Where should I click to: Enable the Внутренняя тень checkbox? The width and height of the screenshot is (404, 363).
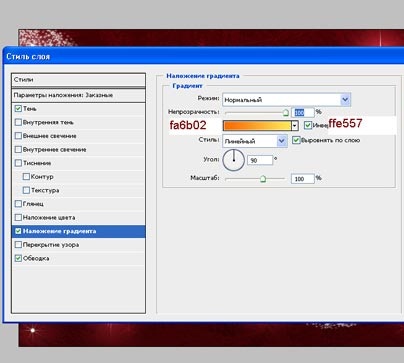[18, 122]
